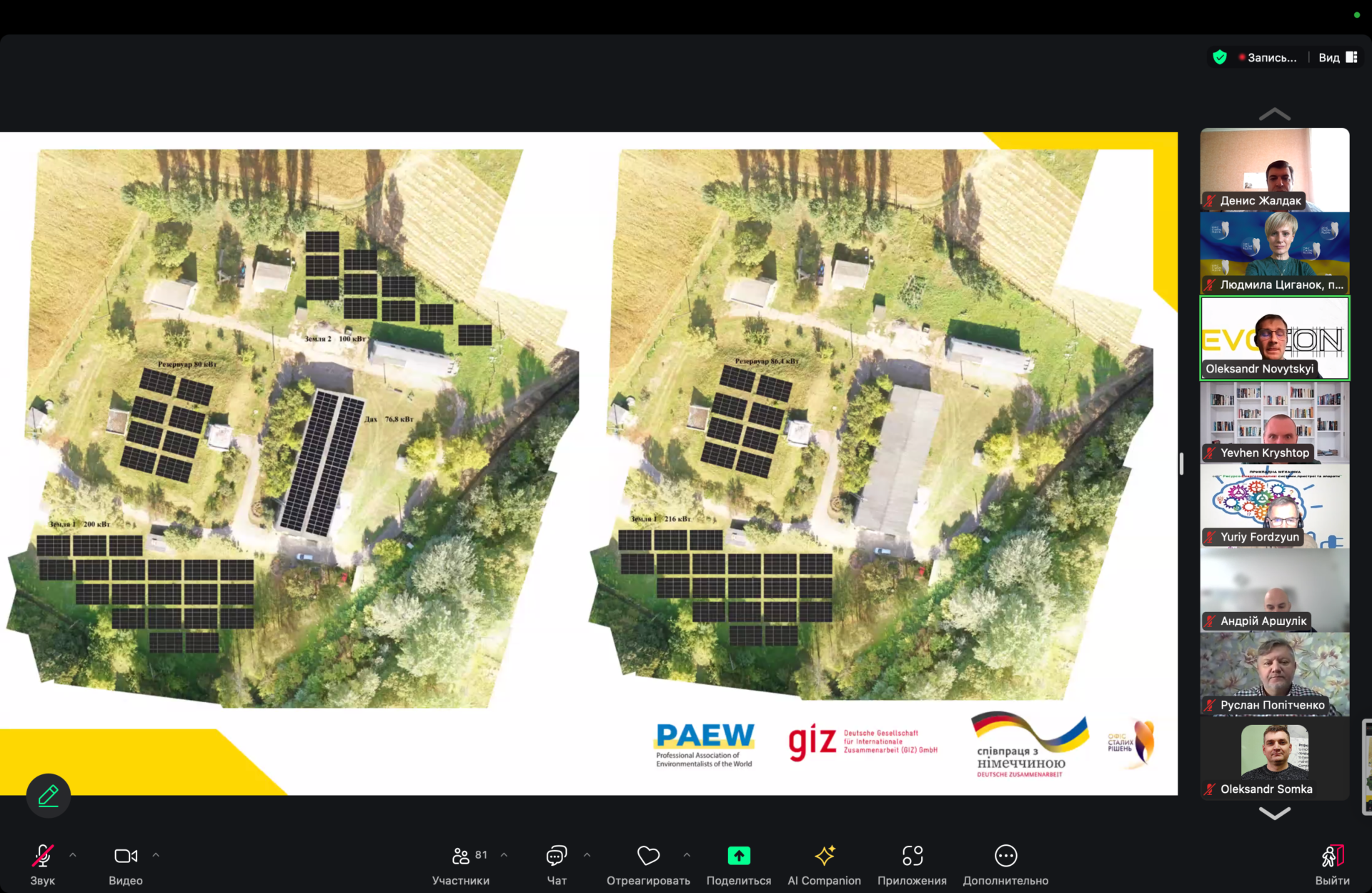Click the green Поделиться share screen icon

(x=738, y=856)
